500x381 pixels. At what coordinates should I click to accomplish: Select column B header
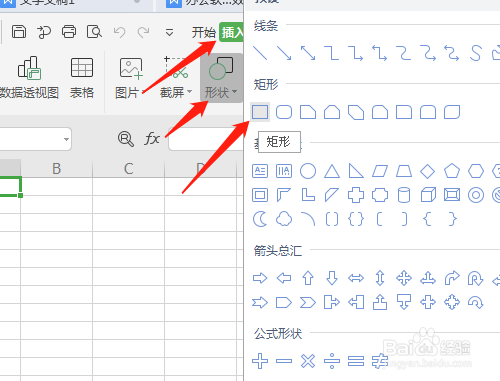(x=57, y=169)
